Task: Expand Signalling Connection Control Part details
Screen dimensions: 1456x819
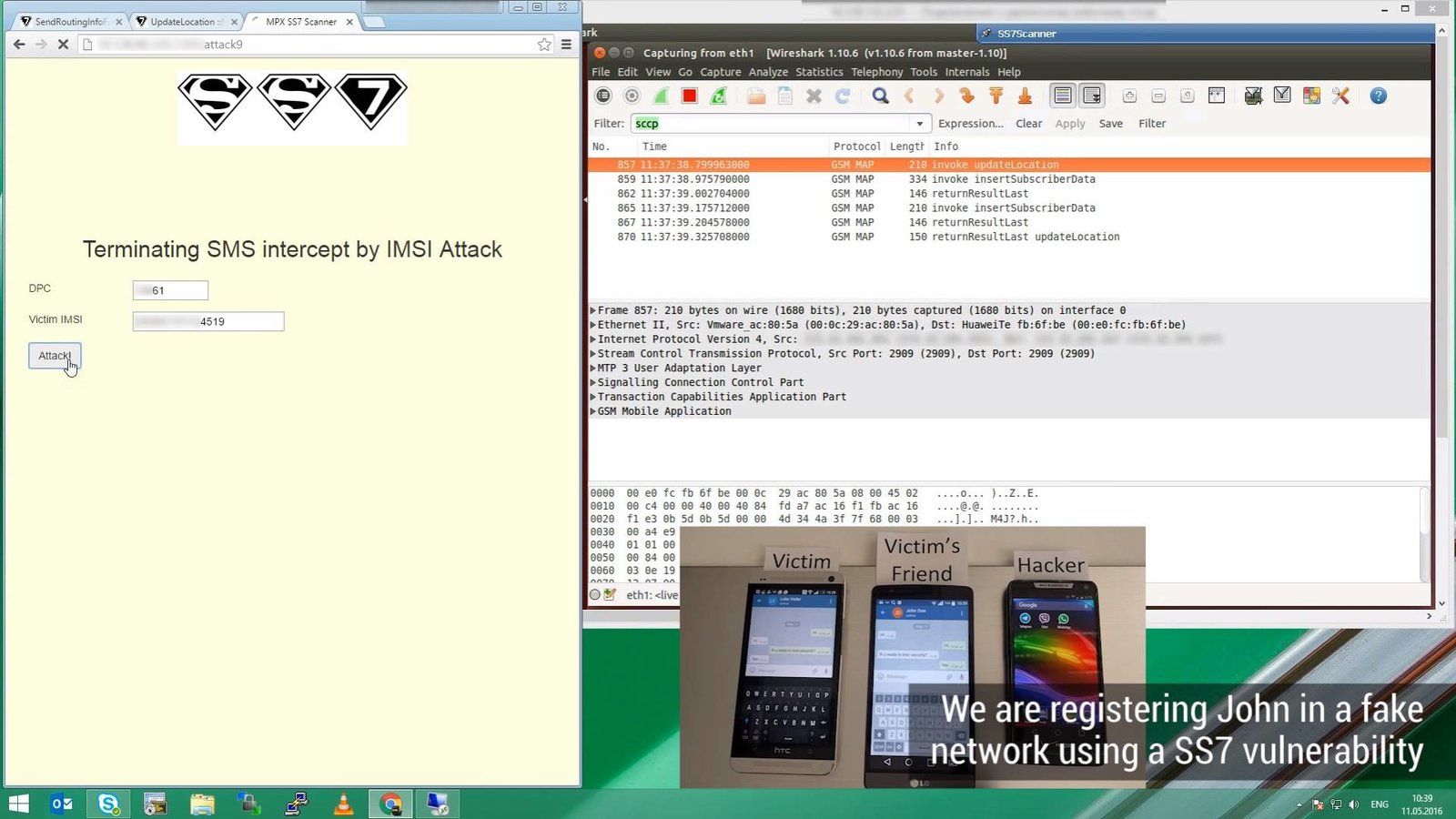Action: (x=593, y=382)
